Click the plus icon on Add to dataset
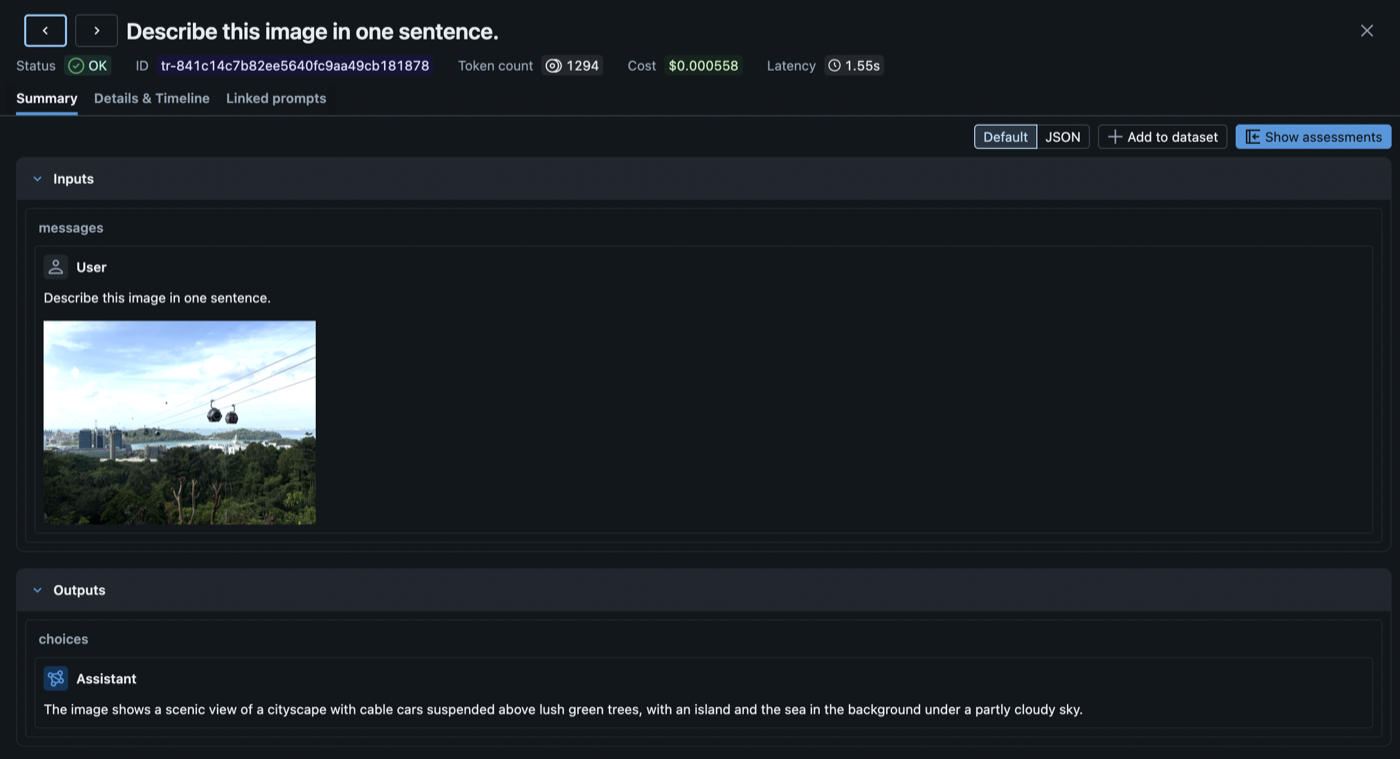 pos(1114,137)
